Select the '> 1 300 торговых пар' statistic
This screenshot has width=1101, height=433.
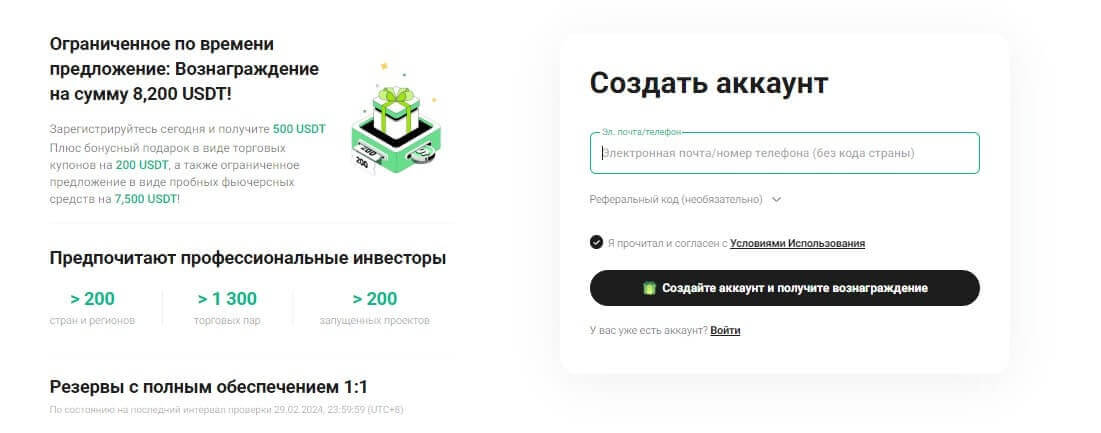pos(227,308)
